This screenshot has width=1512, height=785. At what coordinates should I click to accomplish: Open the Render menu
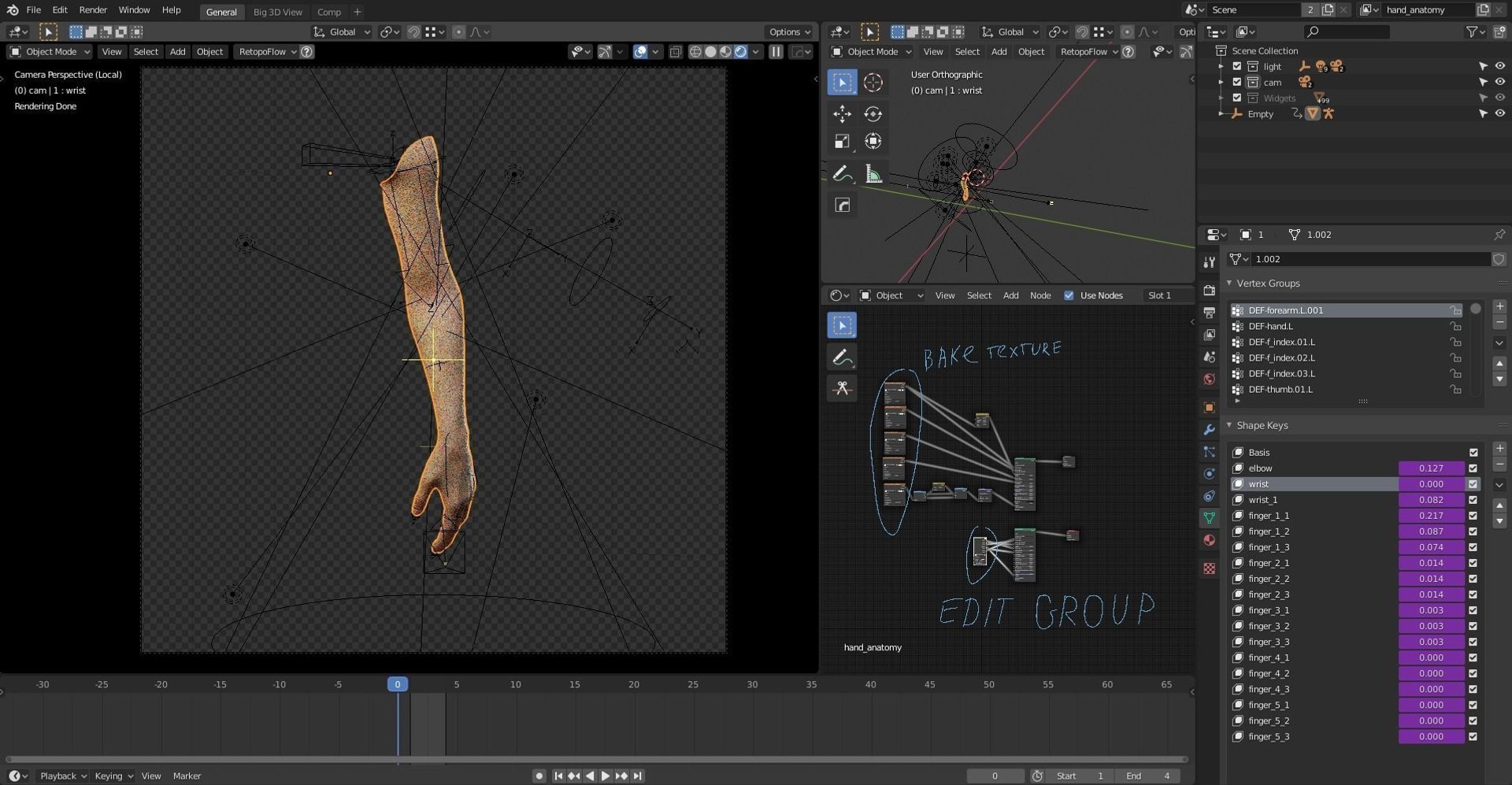(x=93, y=10)
